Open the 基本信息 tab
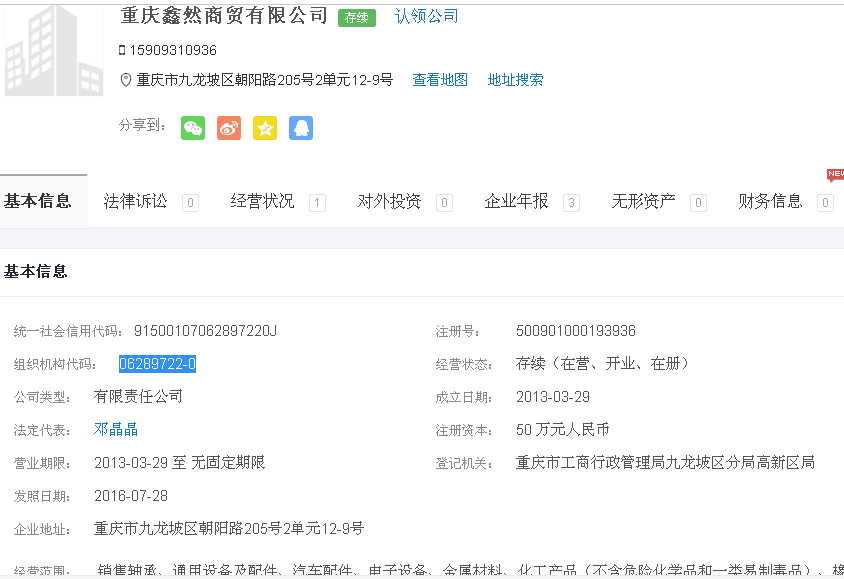This screenshot has height=579, width=844. [x=38, y=201]
